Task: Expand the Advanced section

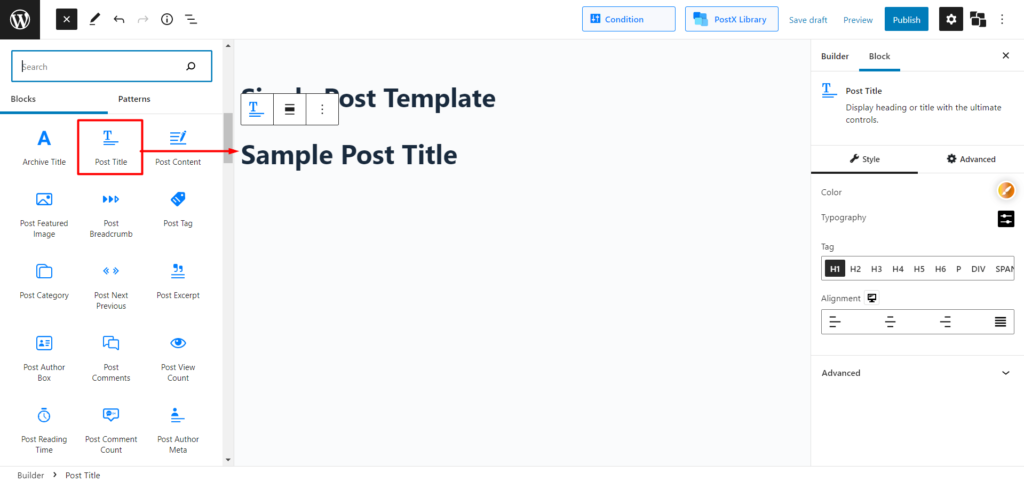Action: 916,373
